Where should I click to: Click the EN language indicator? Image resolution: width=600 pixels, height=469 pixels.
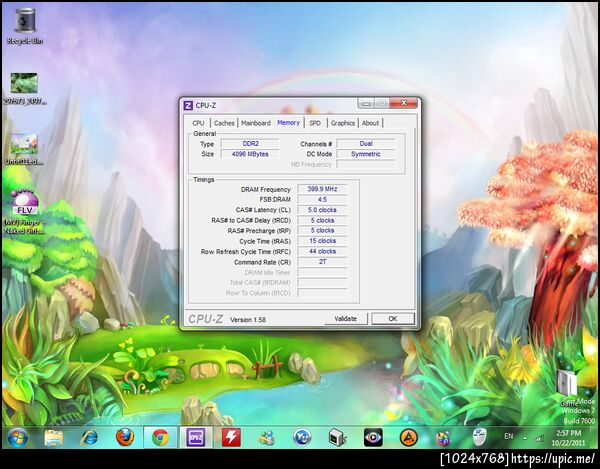(509, 436)
